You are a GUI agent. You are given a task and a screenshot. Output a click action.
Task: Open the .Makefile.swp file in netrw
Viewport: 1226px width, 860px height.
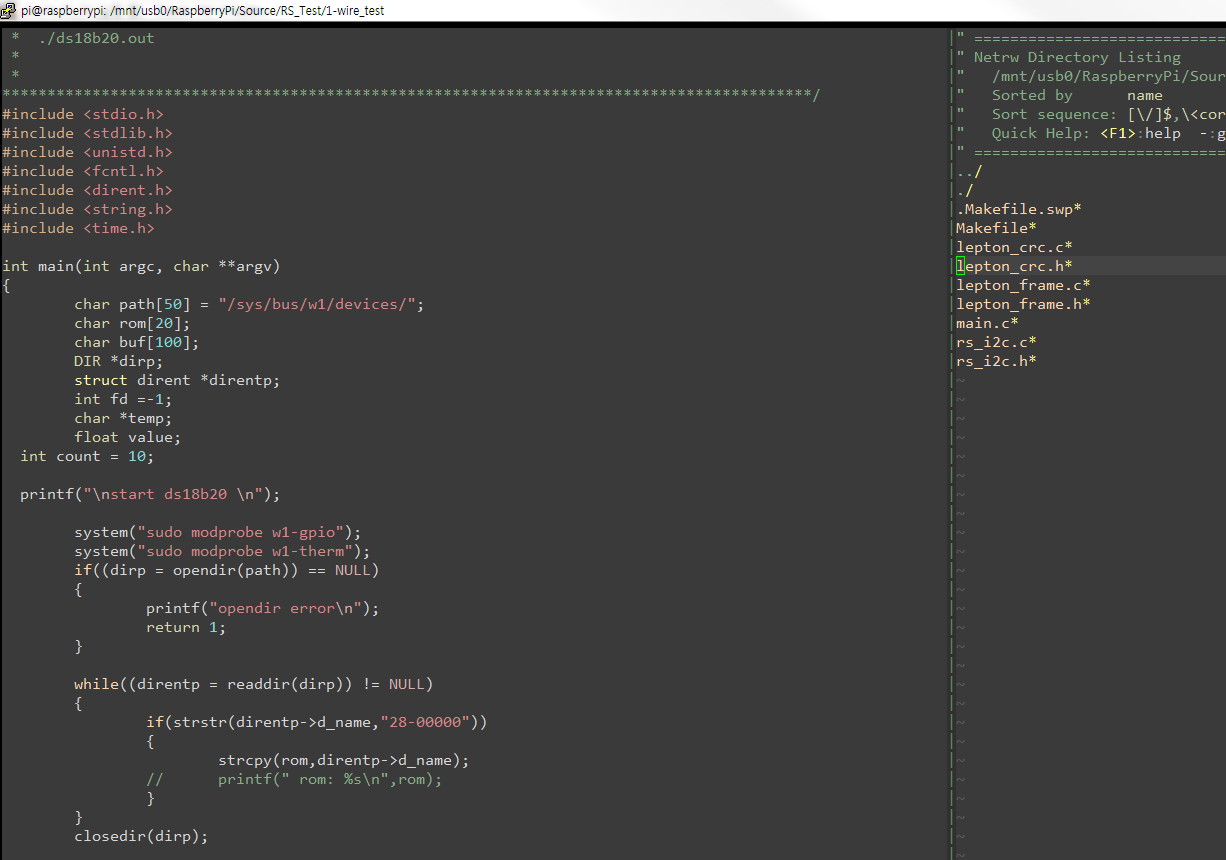click(x=1019, y=209)
